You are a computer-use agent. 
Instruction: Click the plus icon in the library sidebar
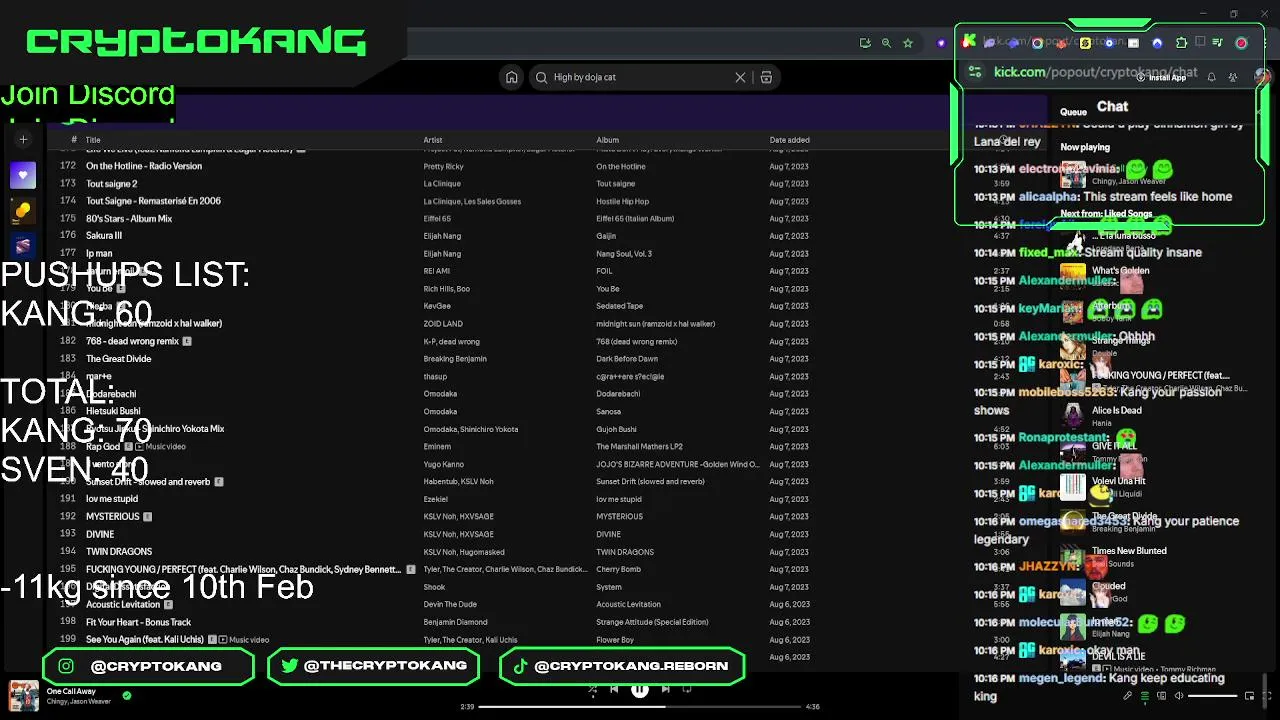point(23,140)
